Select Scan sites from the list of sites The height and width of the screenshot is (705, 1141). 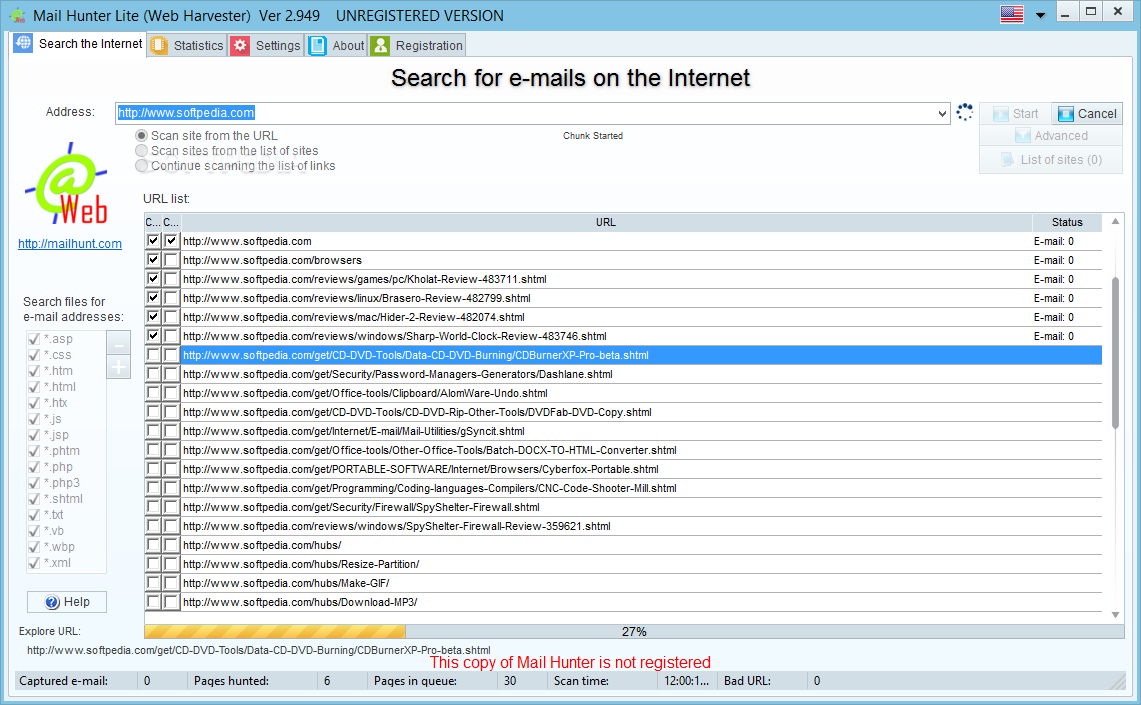(227, 151)
